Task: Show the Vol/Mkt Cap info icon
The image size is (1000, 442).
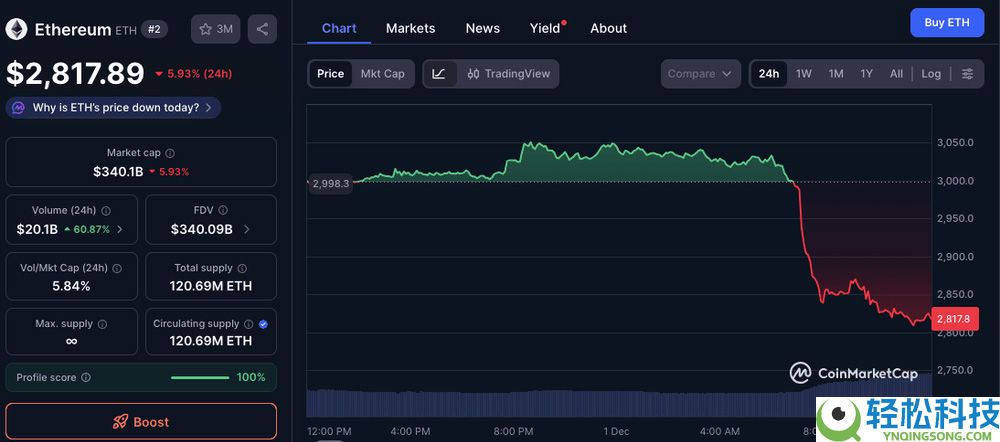Action: pyautogui.click(x=117, y=268)
